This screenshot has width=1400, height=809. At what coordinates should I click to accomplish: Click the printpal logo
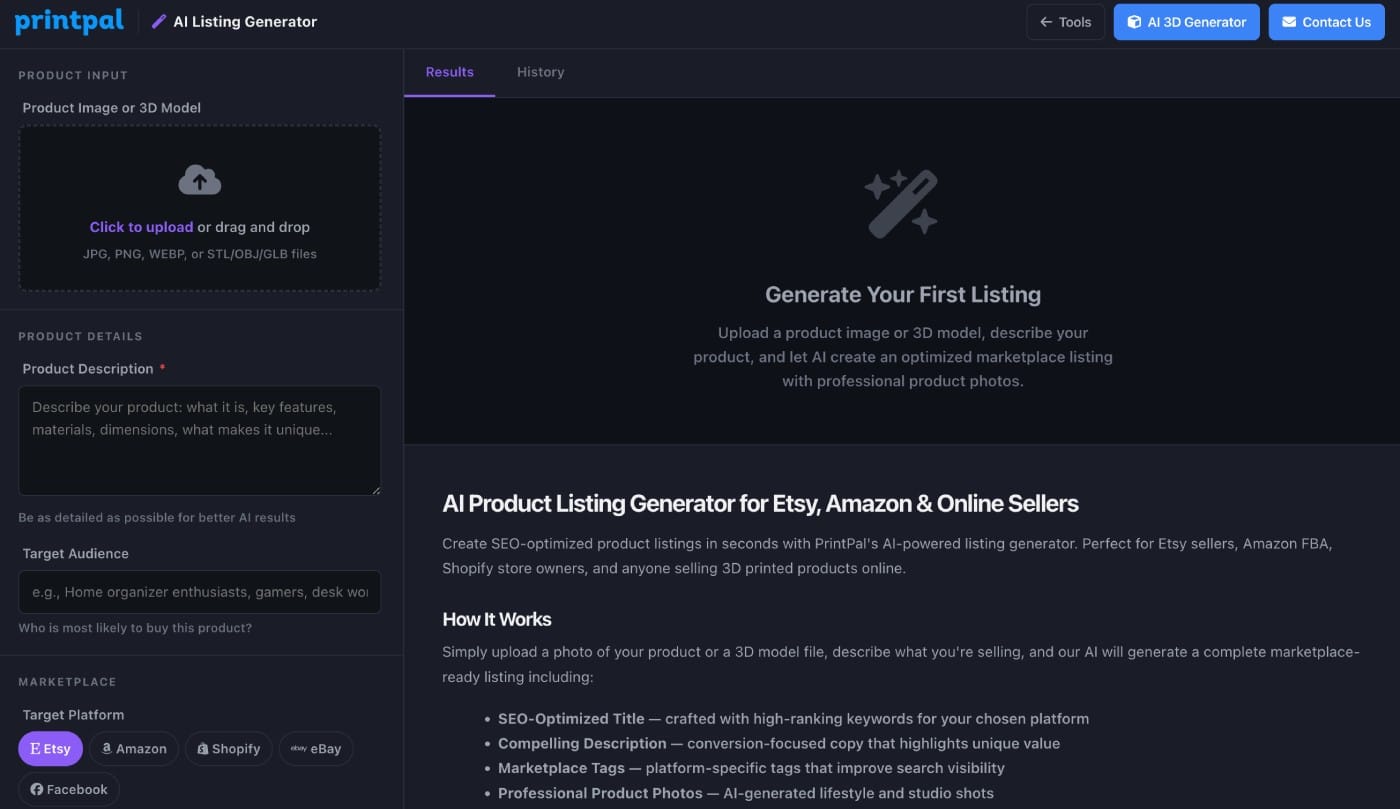(69, 21)
